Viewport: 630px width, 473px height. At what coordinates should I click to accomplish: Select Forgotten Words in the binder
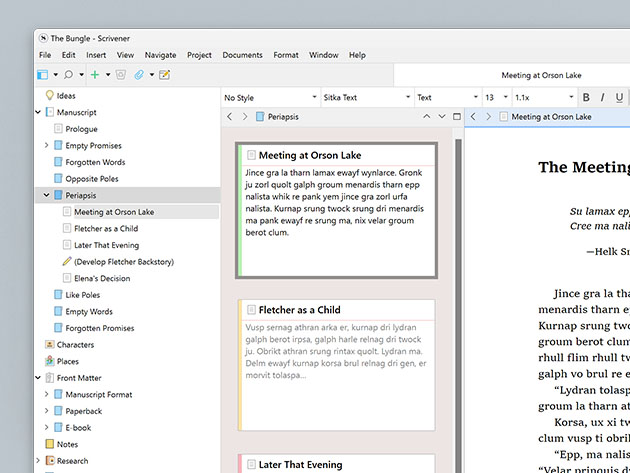95,162
